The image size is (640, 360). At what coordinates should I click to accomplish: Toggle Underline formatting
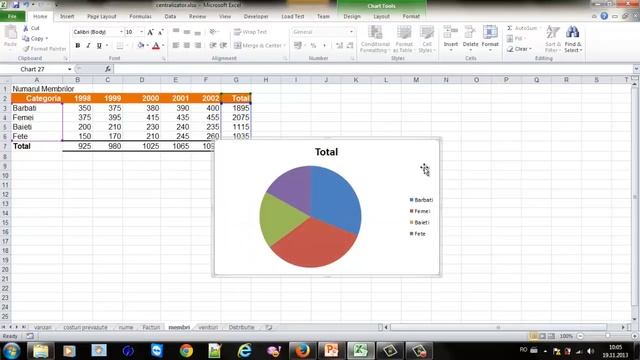tap(99, 46)
